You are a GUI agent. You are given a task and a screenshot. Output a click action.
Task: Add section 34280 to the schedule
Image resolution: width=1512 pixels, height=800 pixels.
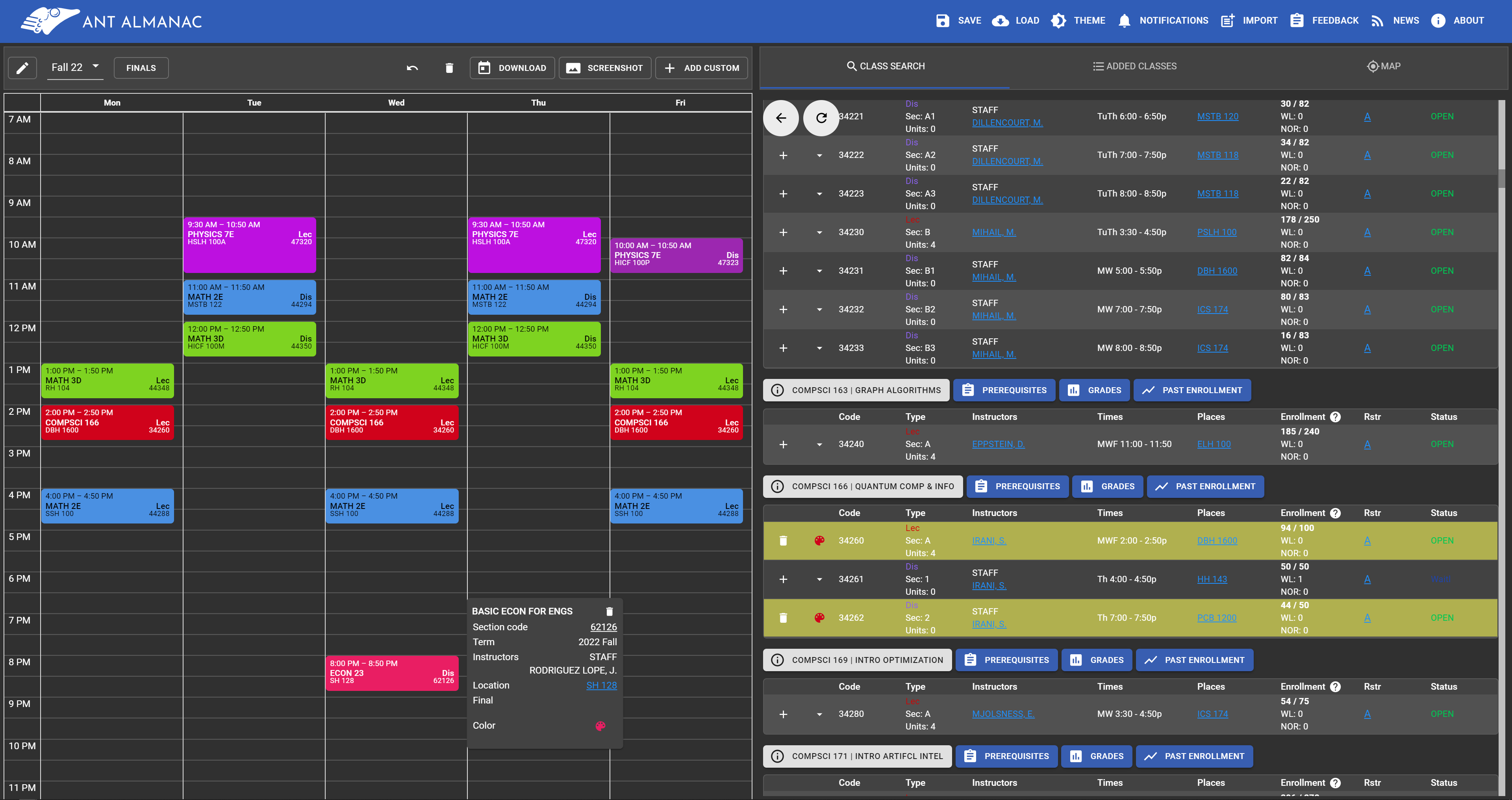coord(783,714)
